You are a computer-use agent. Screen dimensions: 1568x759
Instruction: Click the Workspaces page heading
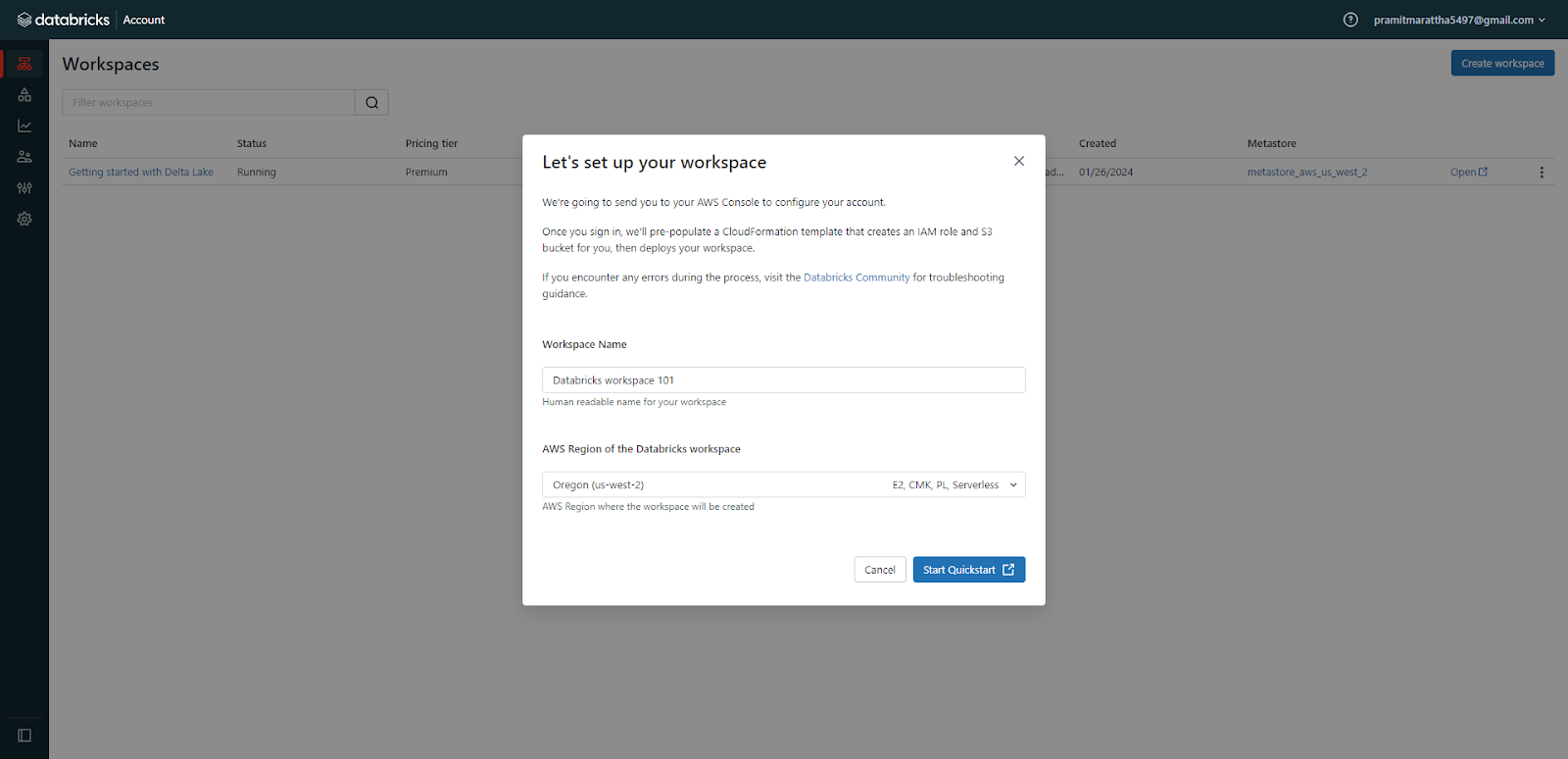[111, 64]
